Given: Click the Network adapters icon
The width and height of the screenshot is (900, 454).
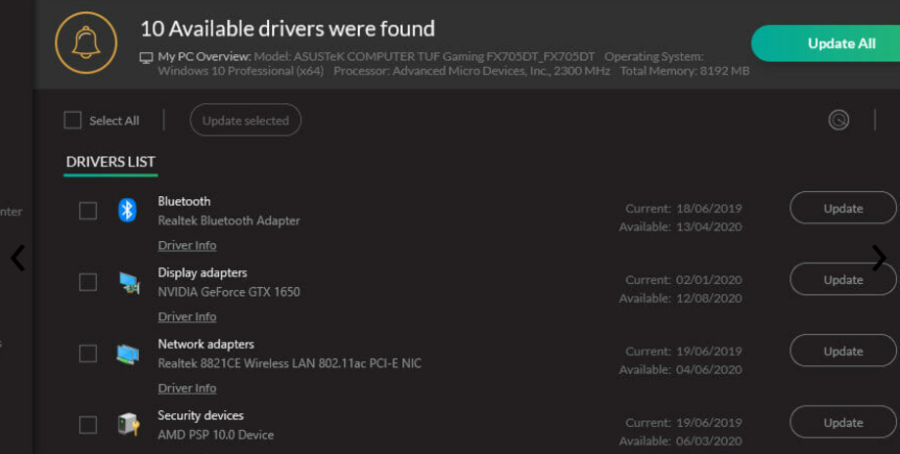Looking at the screenshot, I should point(128,353).
